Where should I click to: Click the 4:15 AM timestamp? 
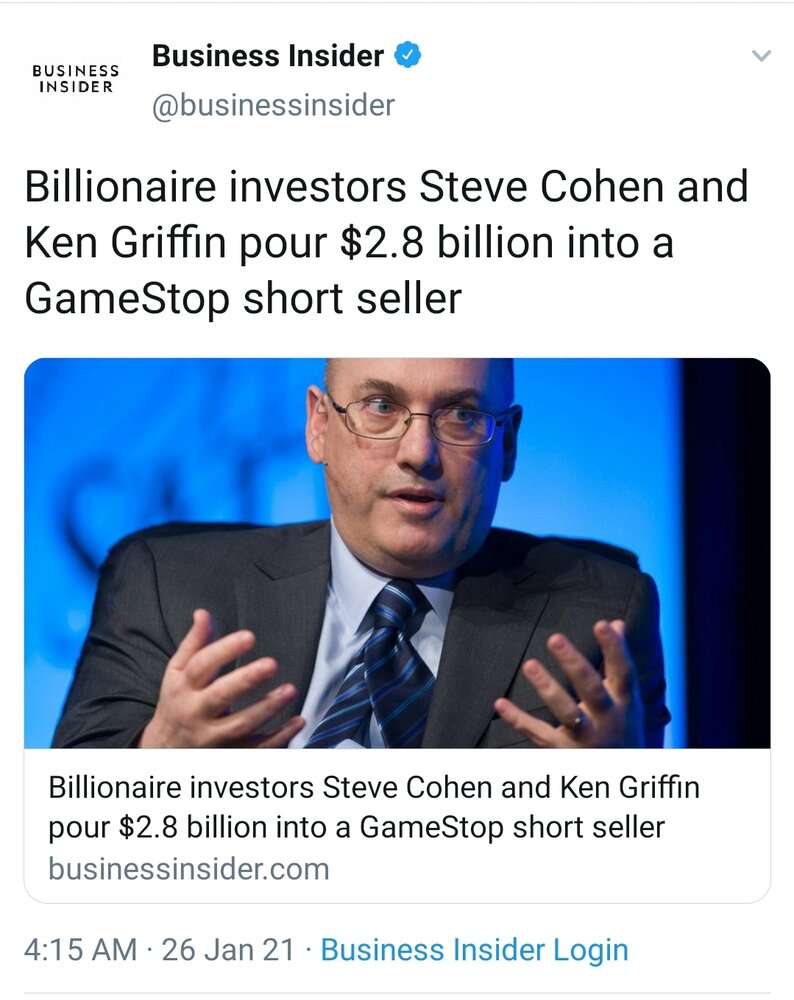80,950
